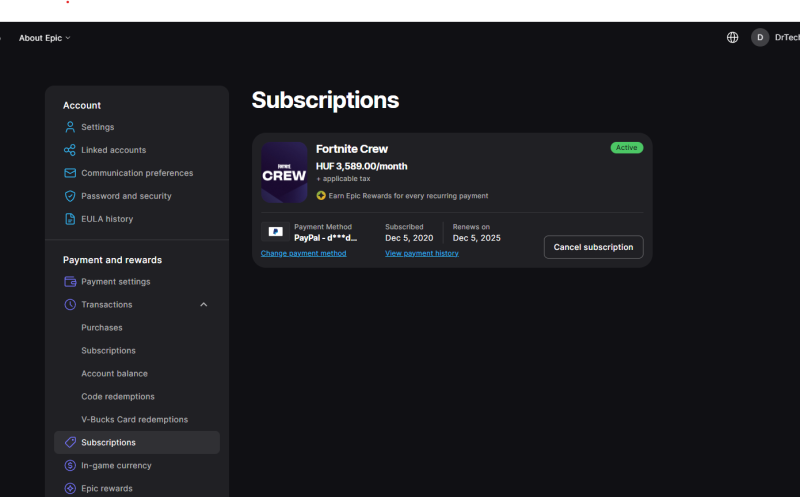This screenshot has width=800, height=497.
Task: Select Account balance in sidebar
Action: tap(114, 374)
